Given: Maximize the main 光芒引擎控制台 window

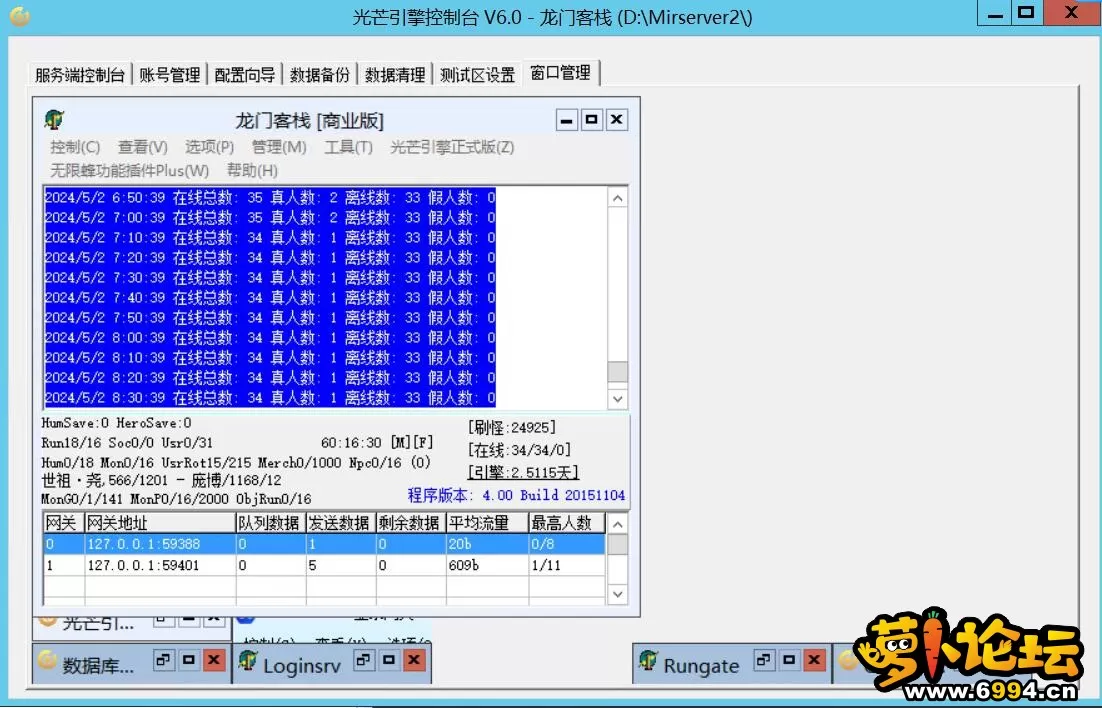Looking at the screenshot, I should pos(1027,13).
